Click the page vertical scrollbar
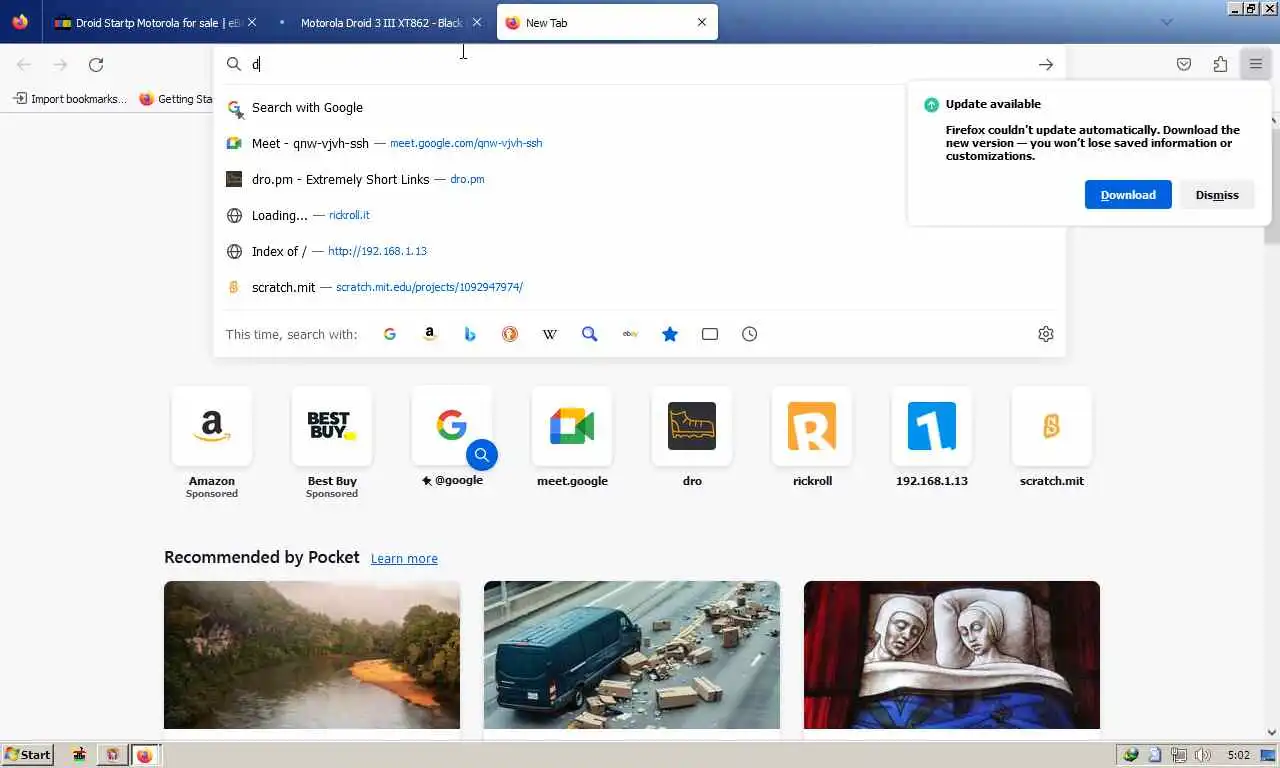This screenshot has height=768, width=1280. 1272,425
